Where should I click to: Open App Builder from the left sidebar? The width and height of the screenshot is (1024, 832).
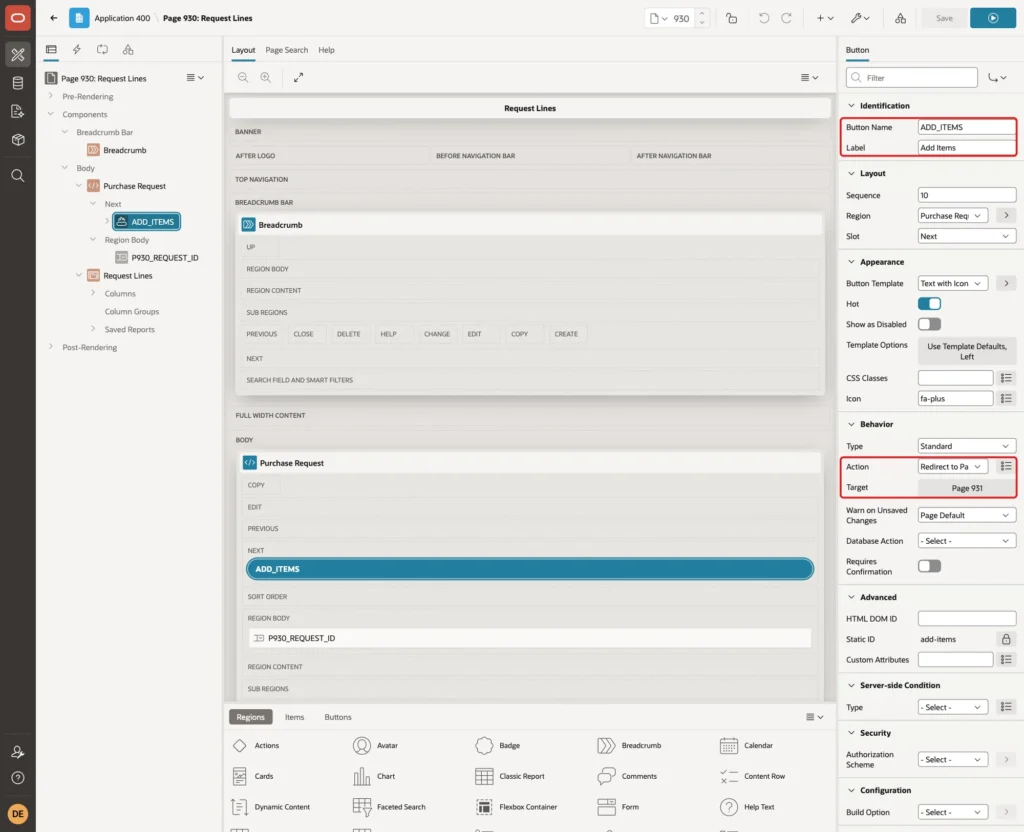18,55
